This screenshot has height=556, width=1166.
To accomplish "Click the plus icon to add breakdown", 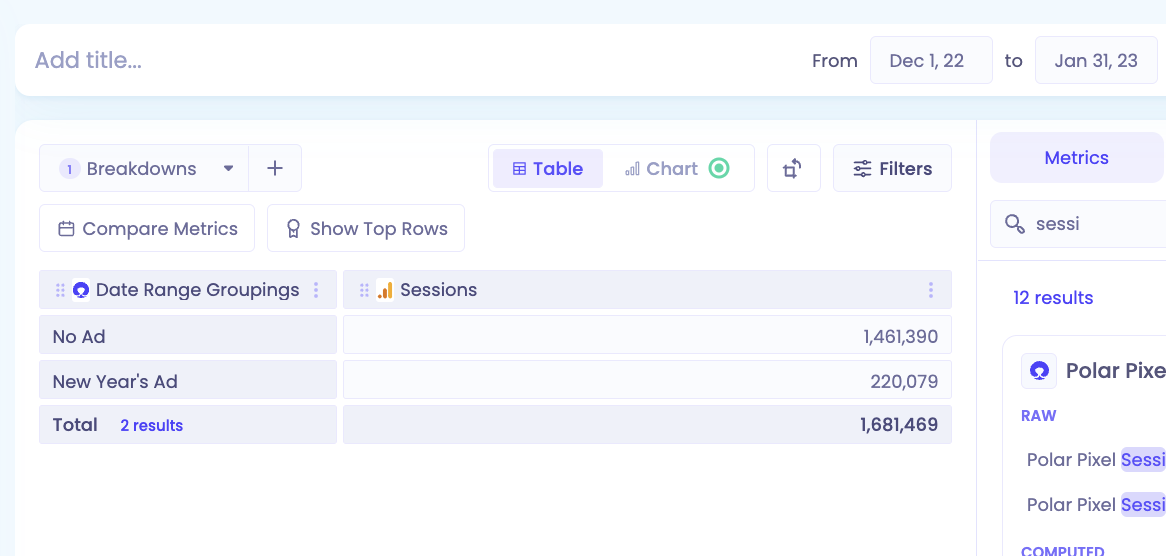I will [275, 168].
